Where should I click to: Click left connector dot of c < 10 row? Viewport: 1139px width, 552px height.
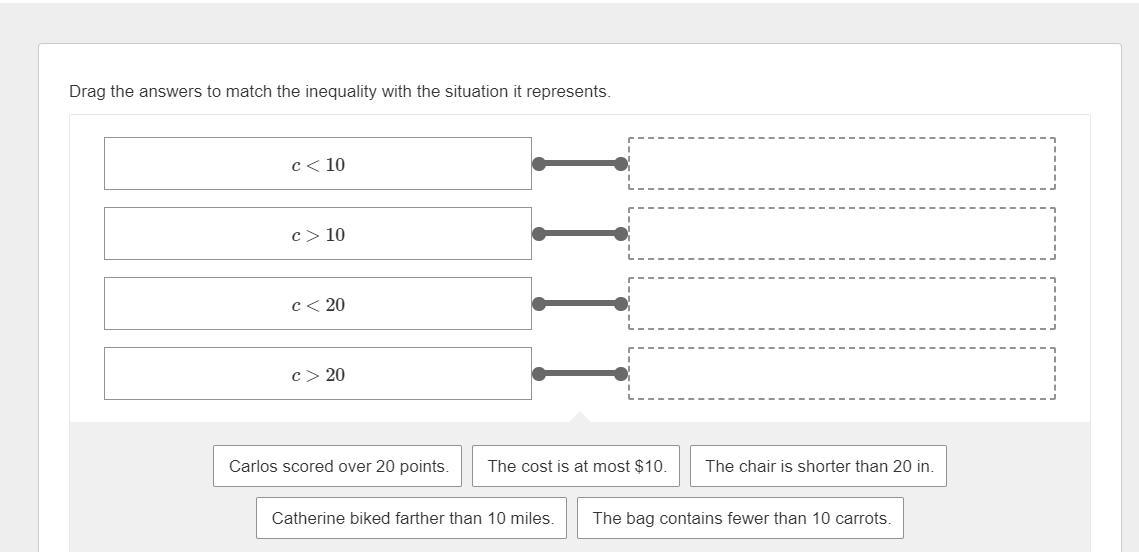(539, 164)
